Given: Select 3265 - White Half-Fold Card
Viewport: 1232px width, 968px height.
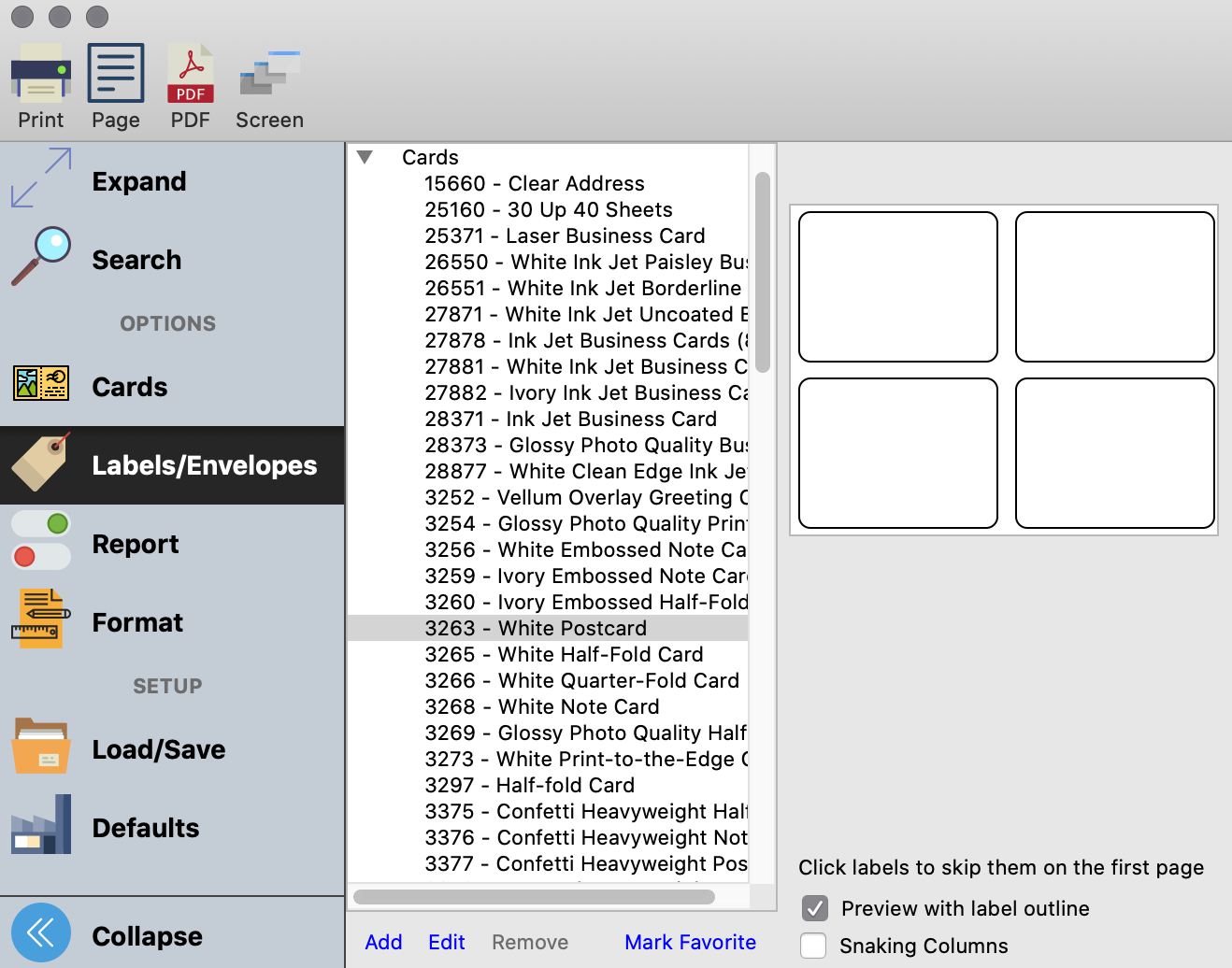Looking at the screenshot, I should (564, 654).
